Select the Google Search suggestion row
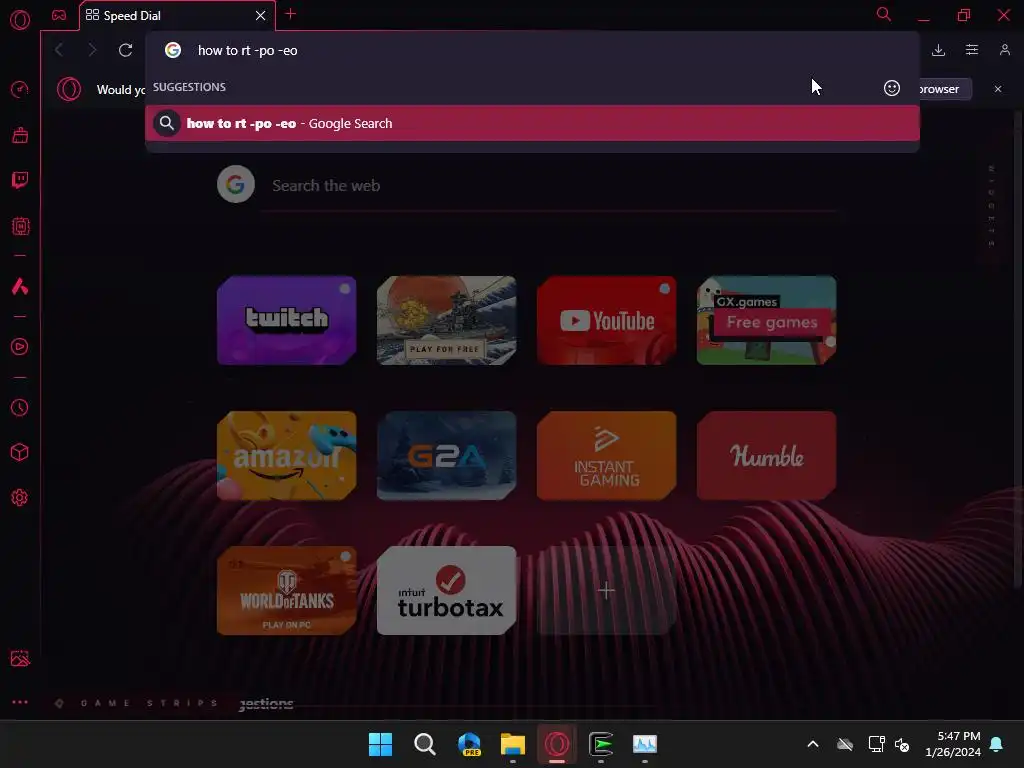Viewport: 1024px width, 768px height. click(x=532, y=123)
